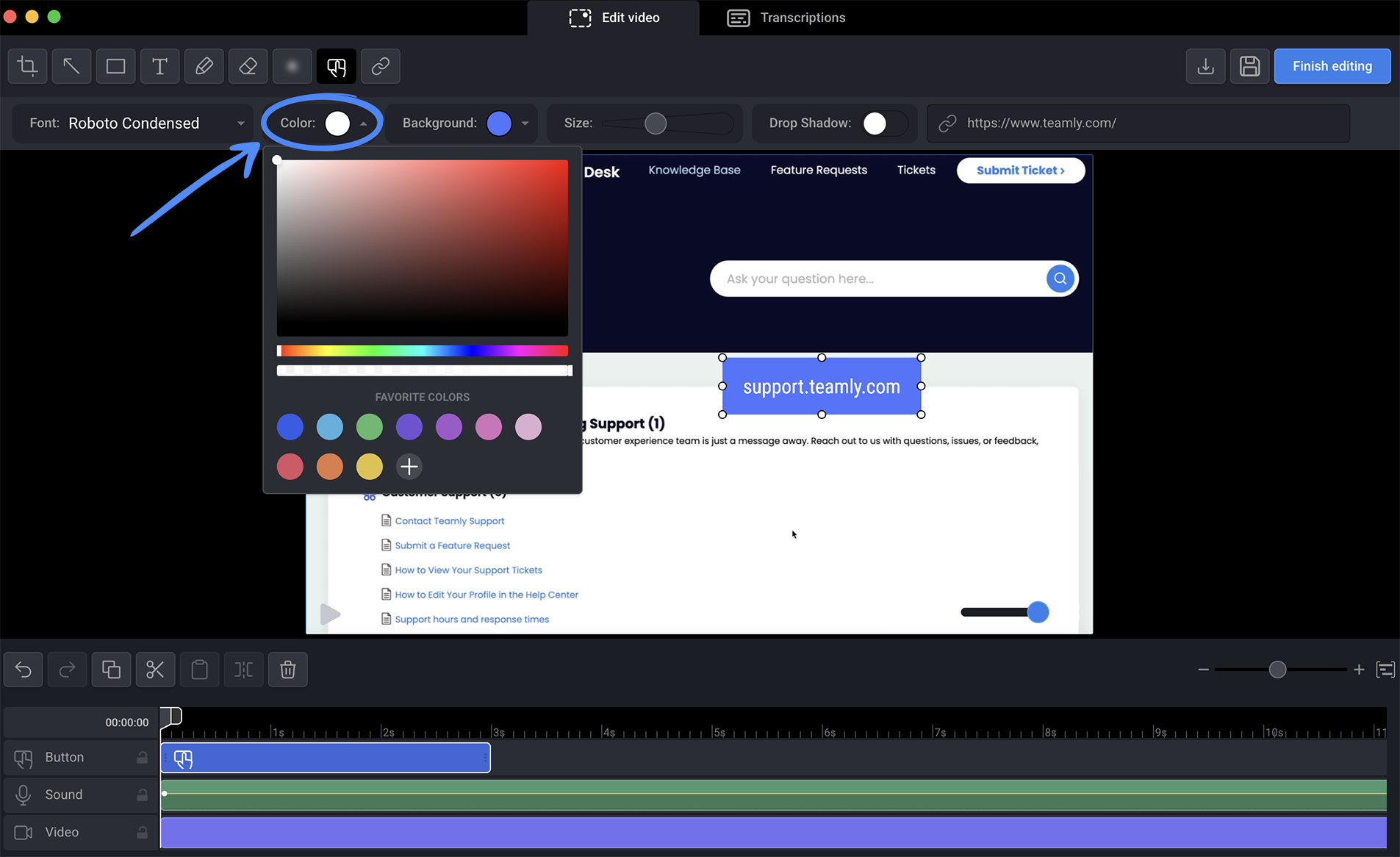Click the Paste clipboard icon
The image size is (1400, 857).
199,670
